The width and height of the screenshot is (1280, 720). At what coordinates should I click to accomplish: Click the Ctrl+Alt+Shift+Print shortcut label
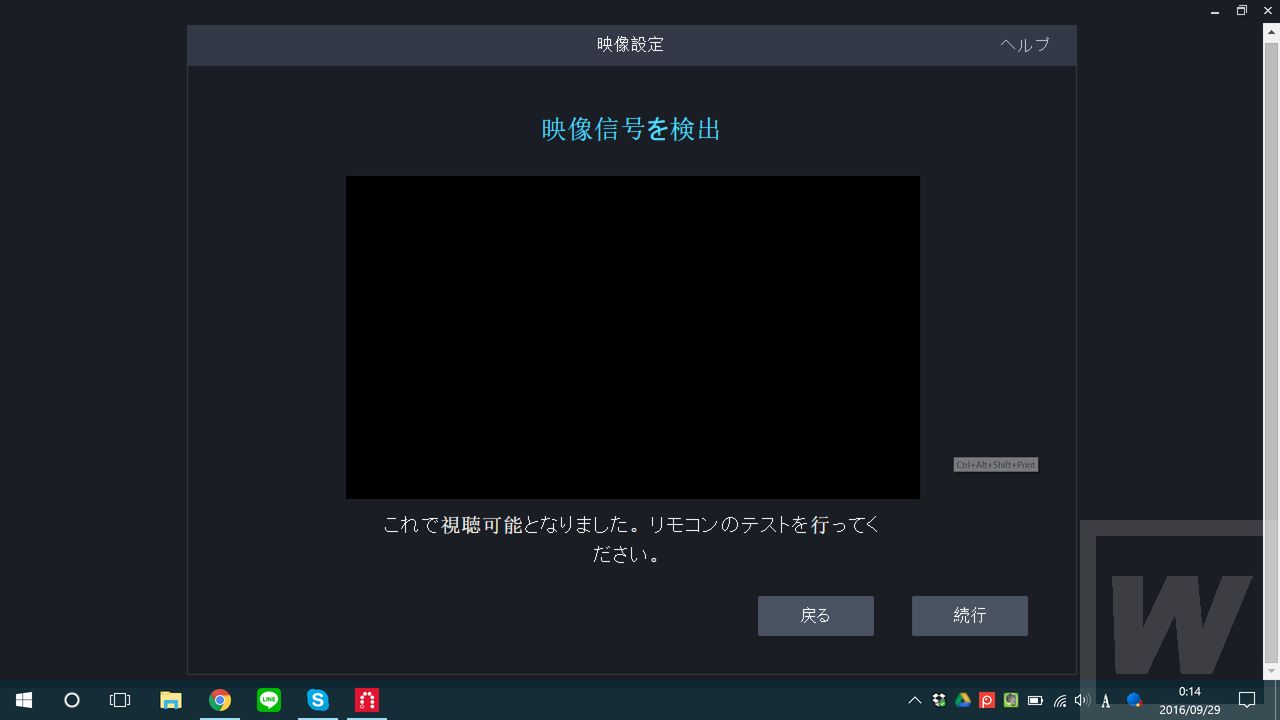point(996,465)
